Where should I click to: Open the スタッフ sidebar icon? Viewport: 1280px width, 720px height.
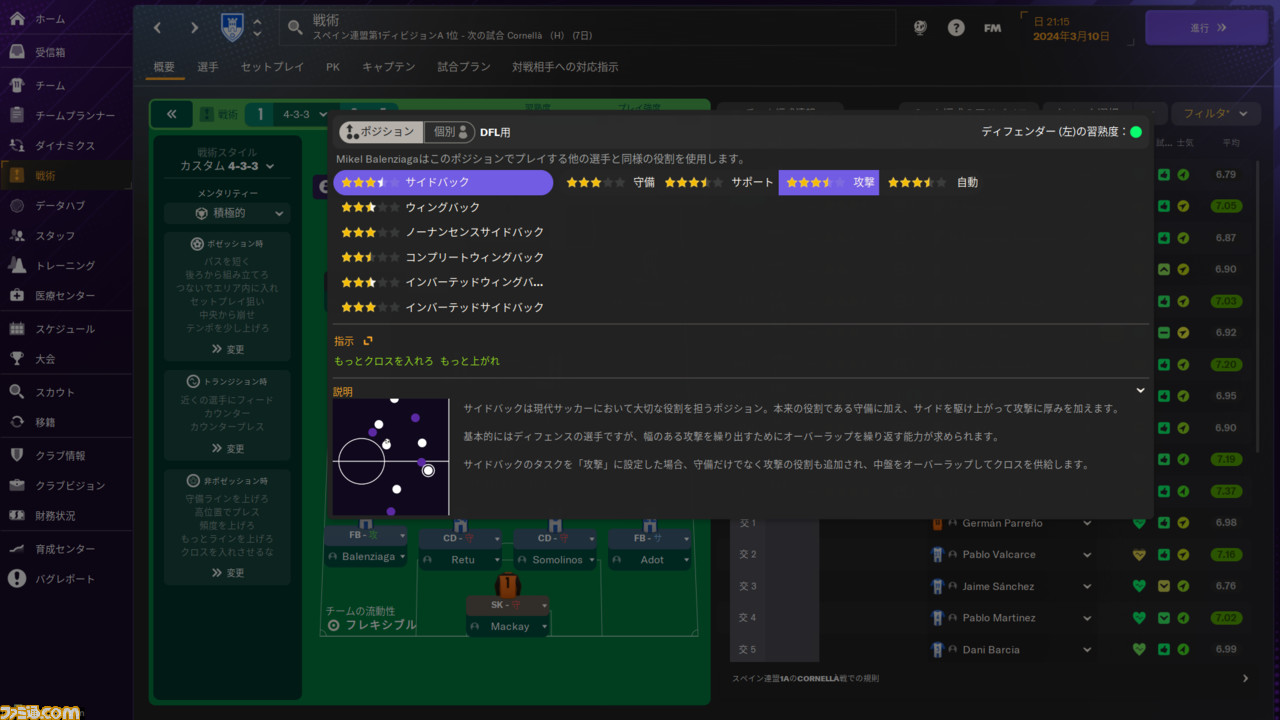[17, 235]
